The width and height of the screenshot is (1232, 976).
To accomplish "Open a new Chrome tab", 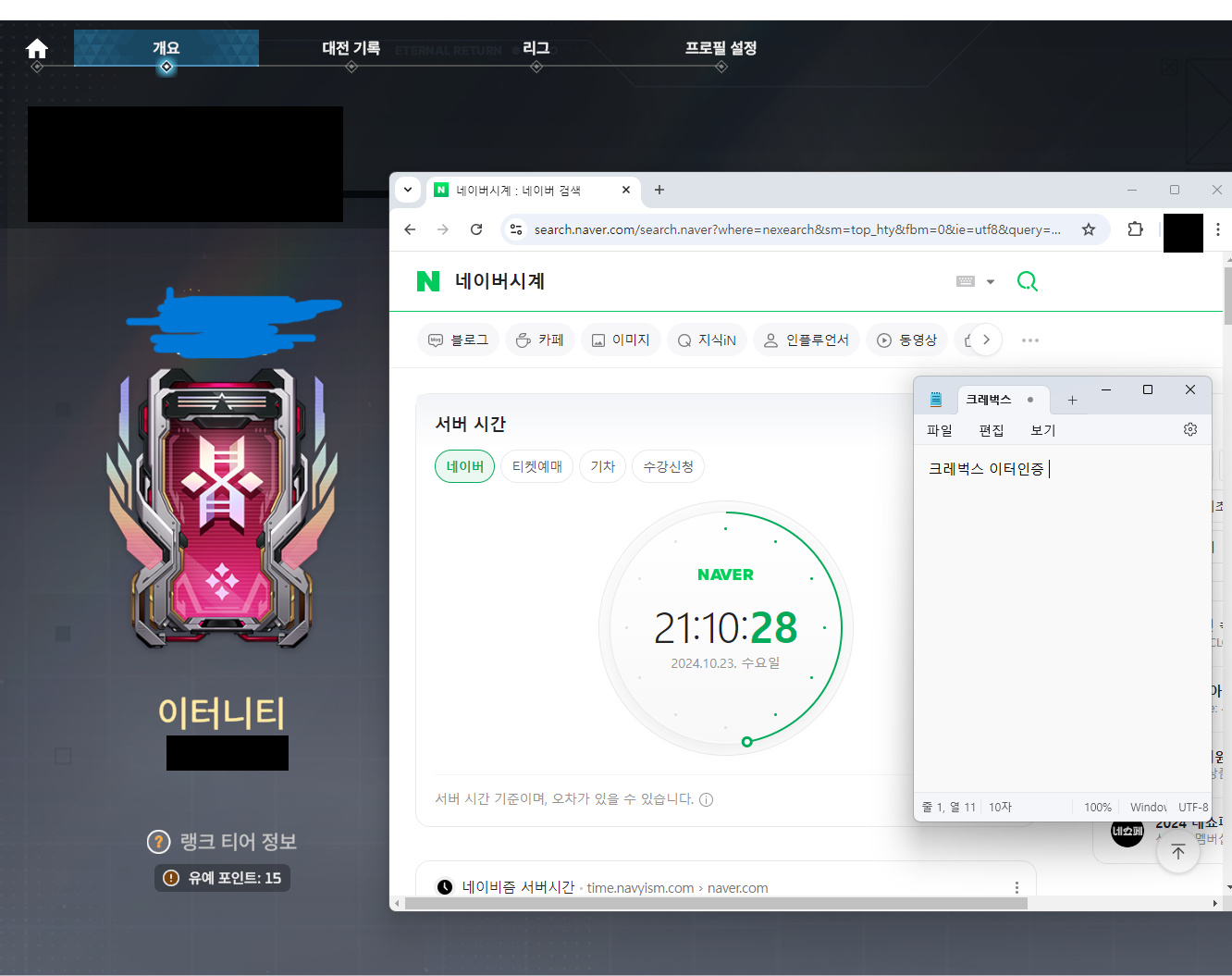I will [659, 190].
